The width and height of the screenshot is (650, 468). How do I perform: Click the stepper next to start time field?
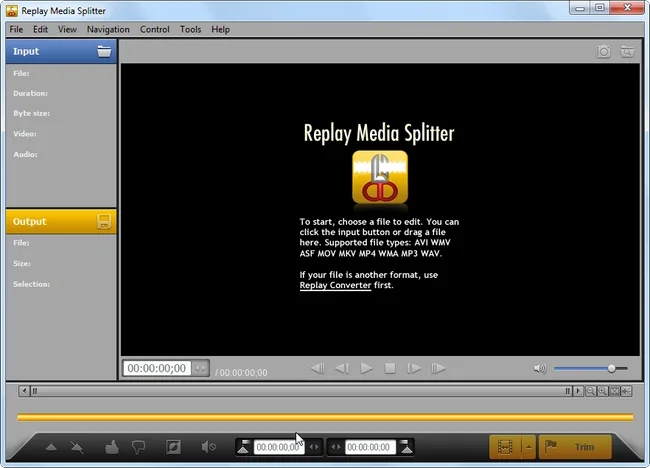click(x=314, y=447)
